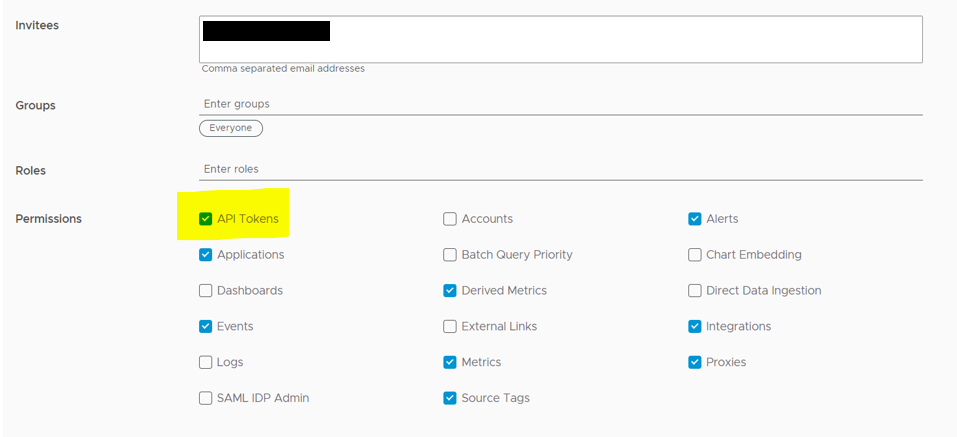
Task: Enable the Accounts permission checkbox
Action: point(450,219)
